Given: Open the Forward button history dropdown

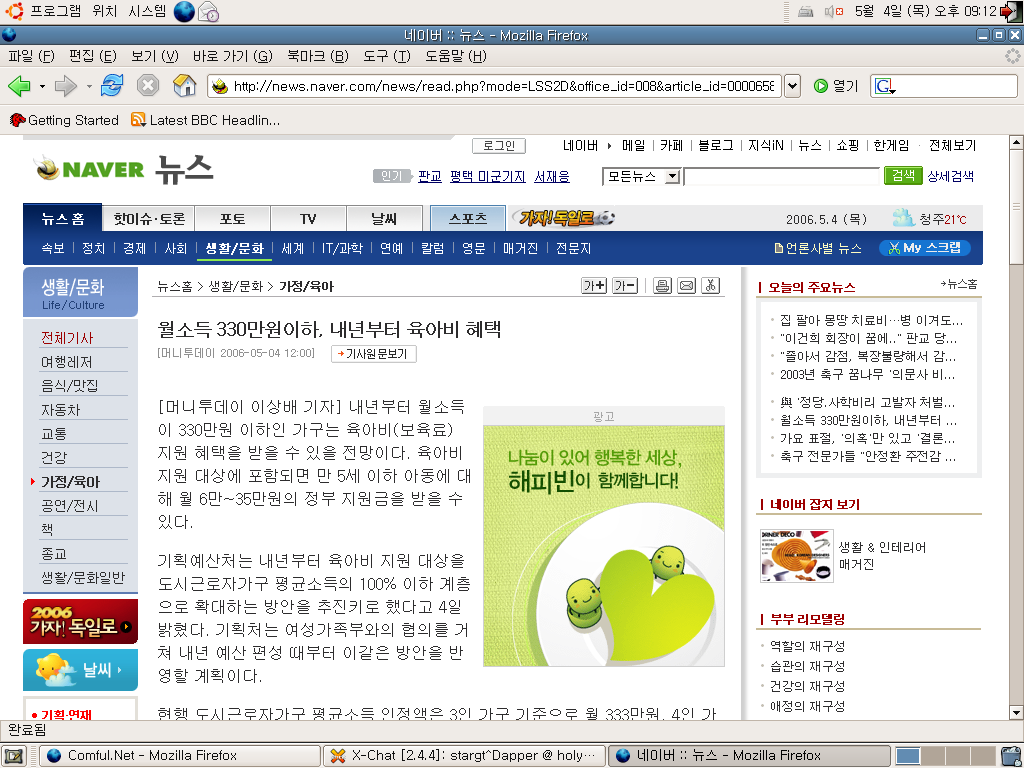Looking at the screenshot, I should [89, 86].
